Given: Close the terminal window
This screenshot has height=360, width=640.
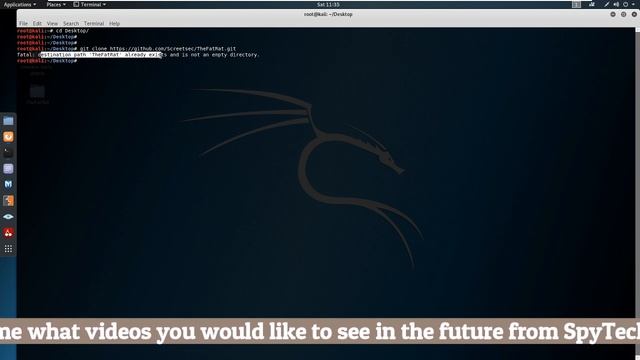Looking at the screenshot, I should click(634, 14).
